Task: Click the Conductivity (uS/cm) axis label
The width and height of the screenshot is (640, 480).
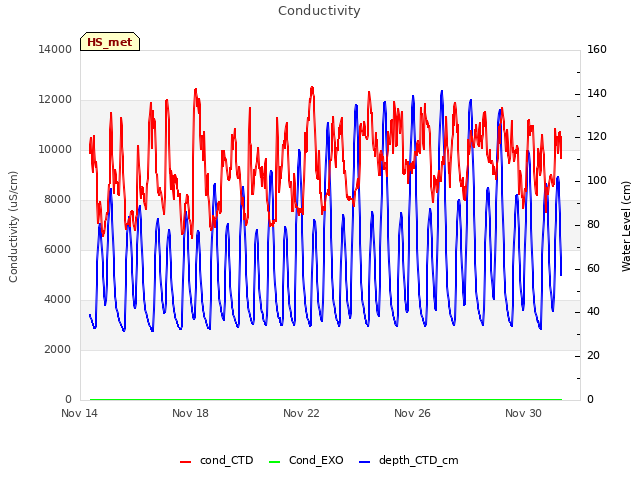Action: (13, 227)
